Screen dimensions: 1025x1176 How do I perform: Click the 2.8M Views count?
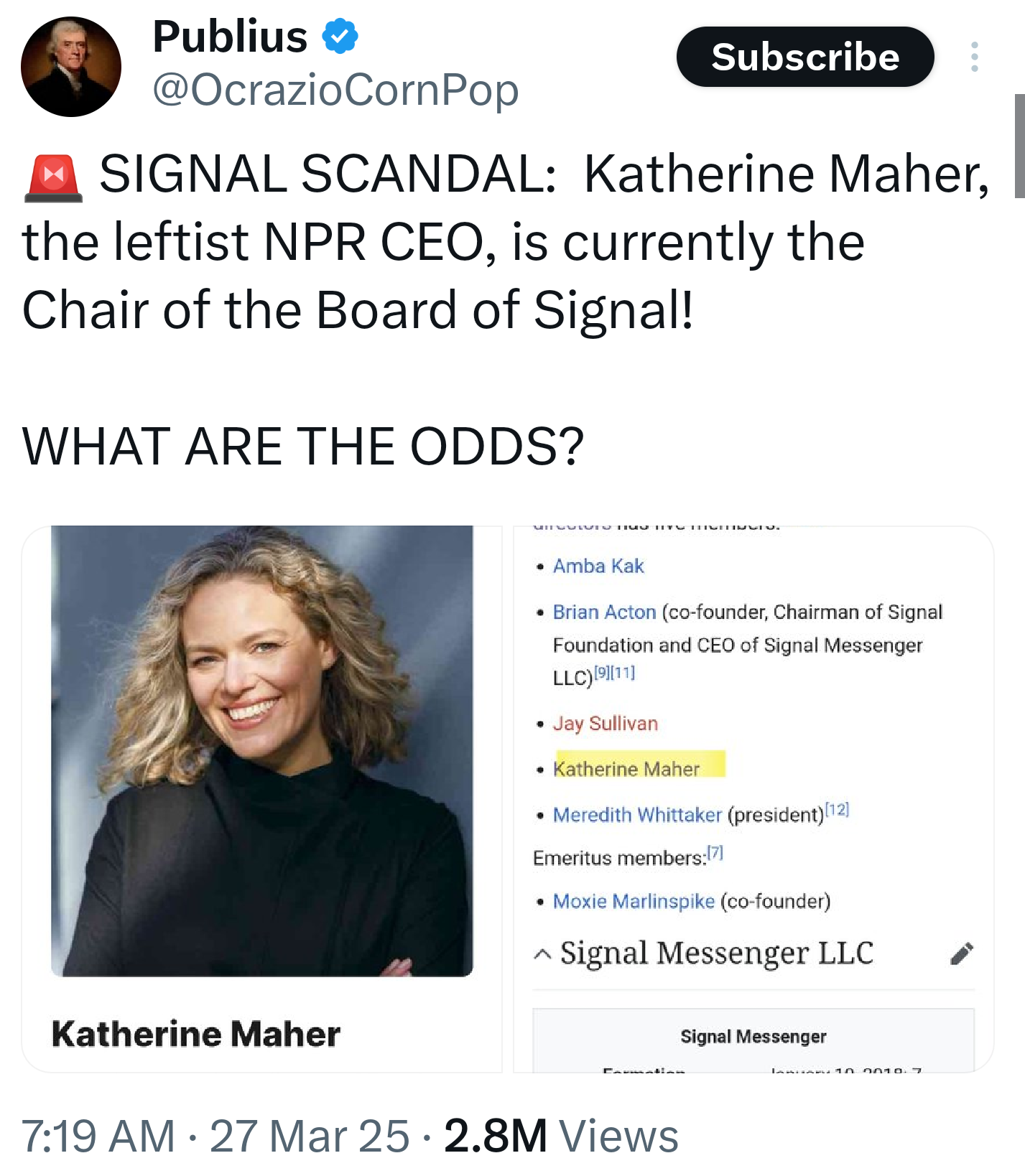pos(560,1136)
